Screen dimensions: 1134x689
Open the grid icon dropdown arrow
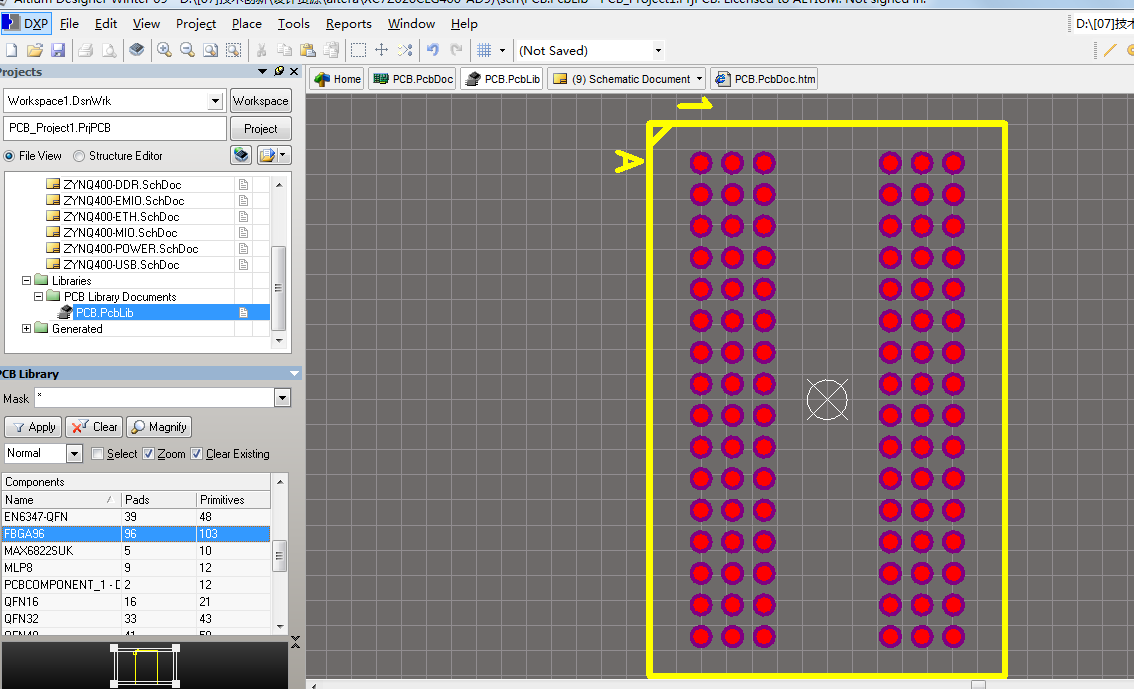click(503, 51)
